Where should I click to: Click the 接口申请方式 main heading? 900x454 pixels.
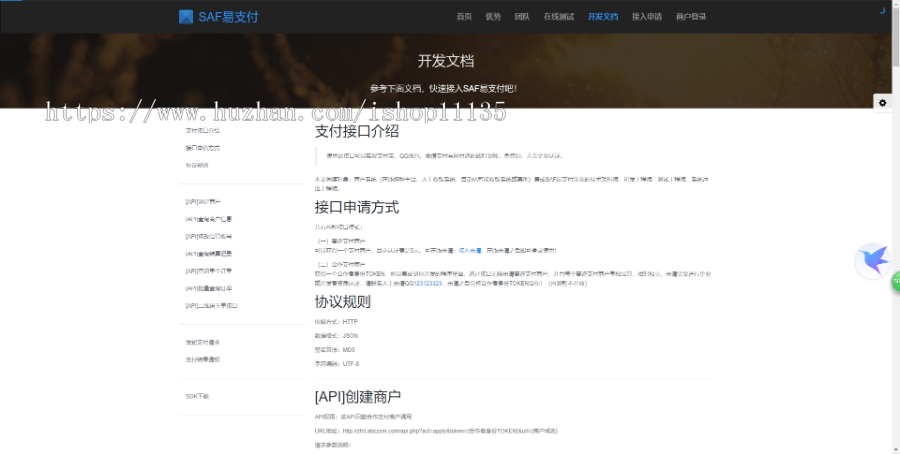(356, 207)
